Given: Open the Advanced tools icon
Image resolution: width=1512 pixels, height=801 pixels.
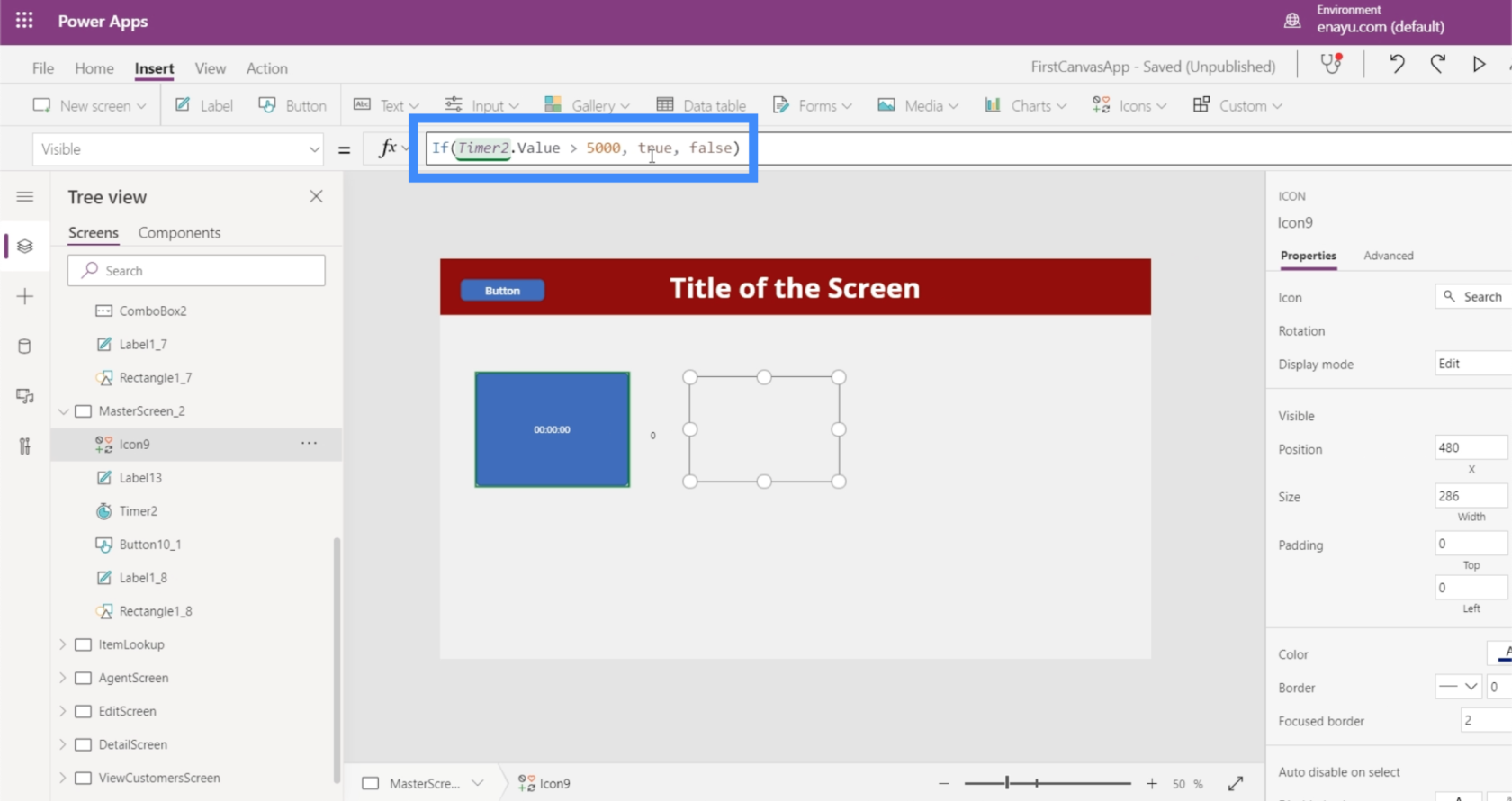Looking at the screenshot, I should tap(25, 446).
